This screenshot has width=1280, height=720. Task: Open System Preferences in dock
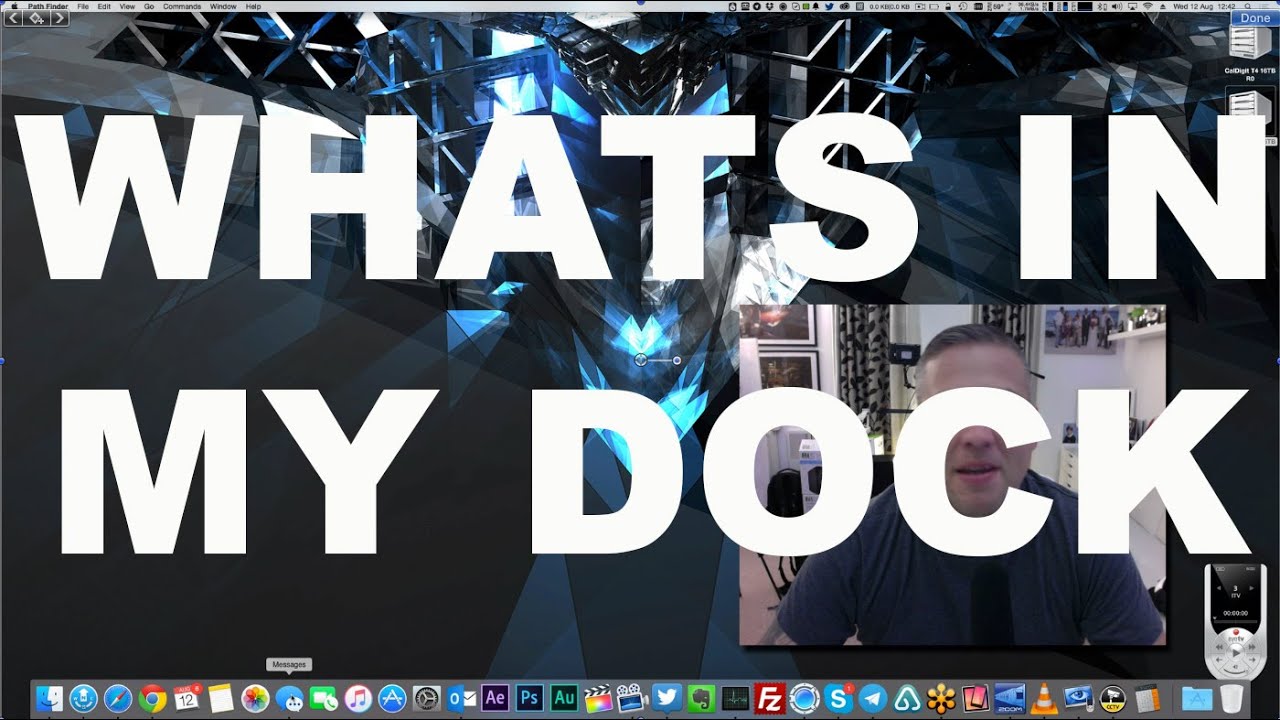(x=427, y=698)
